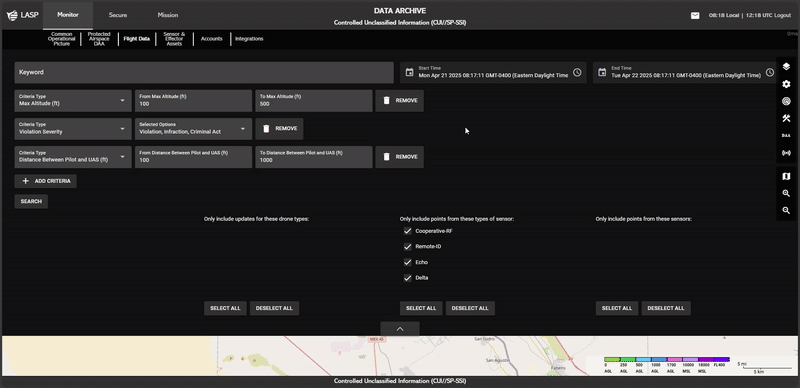The image size is (800, 388).
Task: Select the Flight Data subtab
Action: point(137,39)
